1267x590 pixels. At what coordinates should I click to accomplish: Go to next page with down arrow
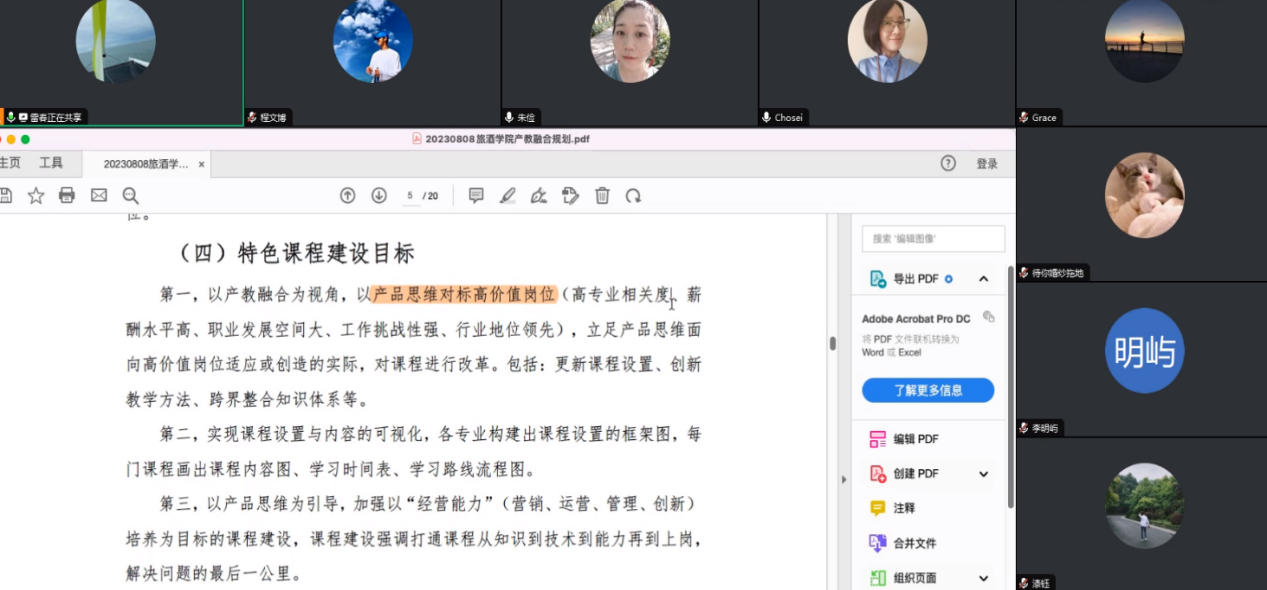379,196
